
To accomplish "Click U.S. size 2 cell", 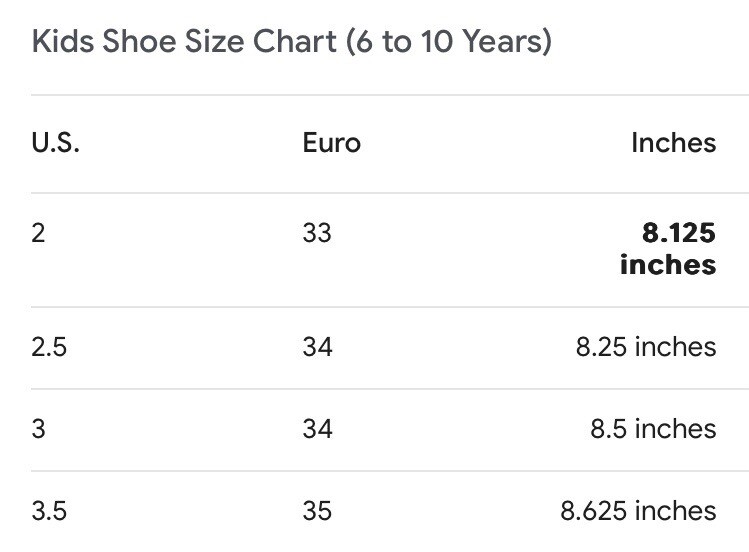I will pyautogui.click(x=38, y=233).
